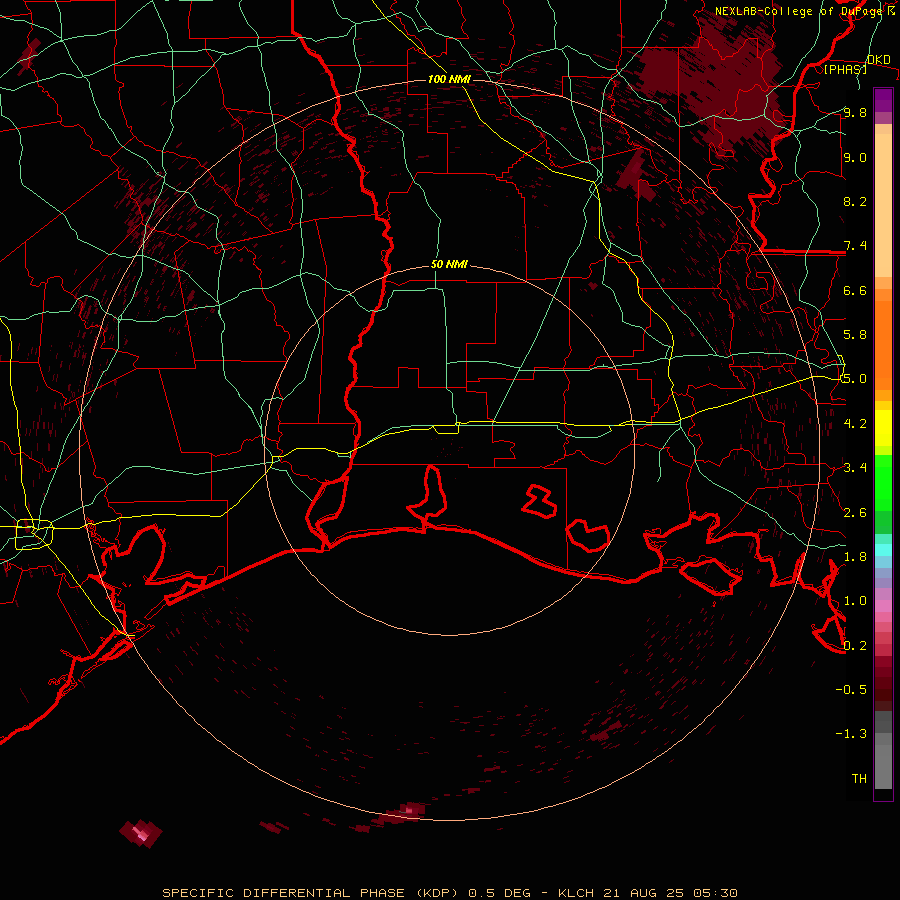
Task: Click the '100 NMI' range ring label
Action: pyautogui.click(x=449, y=79)
